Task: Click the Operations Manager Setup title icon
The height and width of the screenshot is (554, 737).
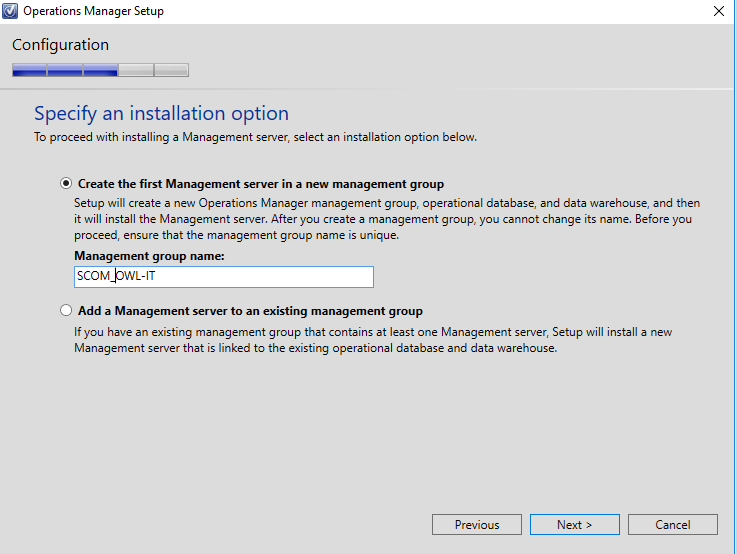Action: [x=10, y=11]
